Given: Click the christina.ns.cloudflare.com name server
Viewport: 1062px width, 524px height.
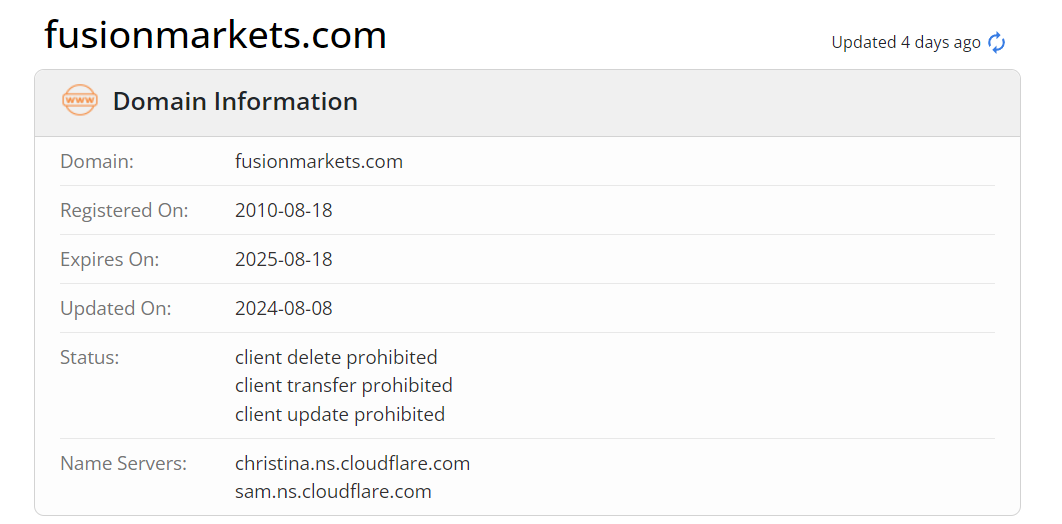Looking at the screenshot, I should [352, 463].
